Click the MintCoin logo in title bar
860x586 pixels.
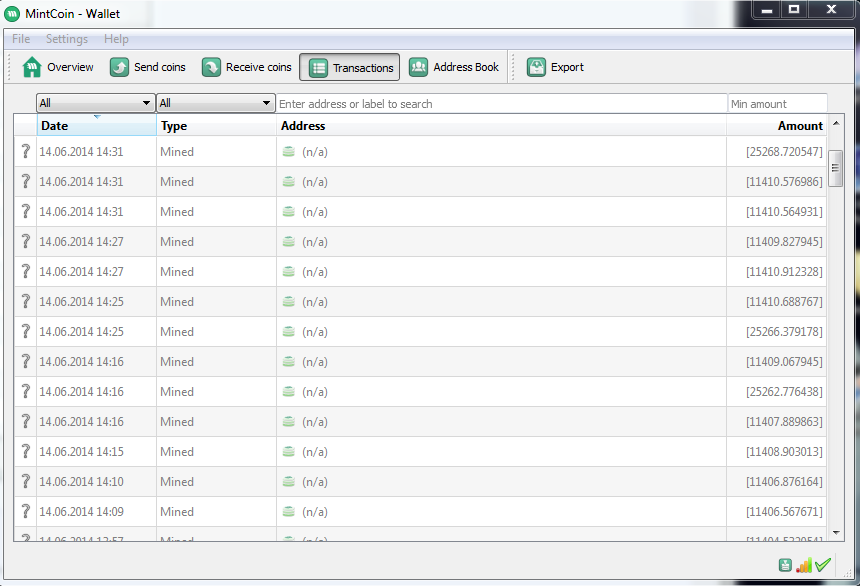pos(12,13)
